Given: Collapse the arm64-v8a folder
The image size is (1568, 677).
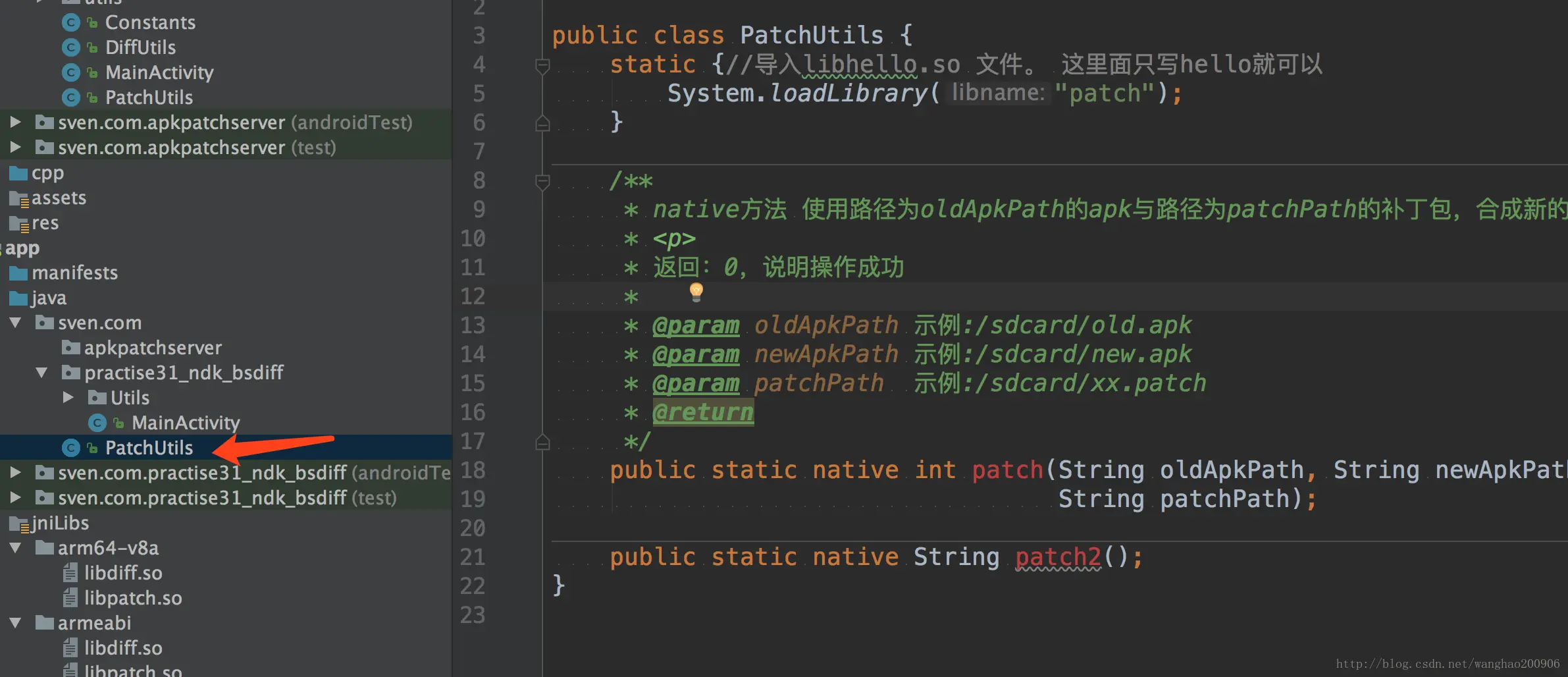Looking at the screenshot, I should coord(16,548).
